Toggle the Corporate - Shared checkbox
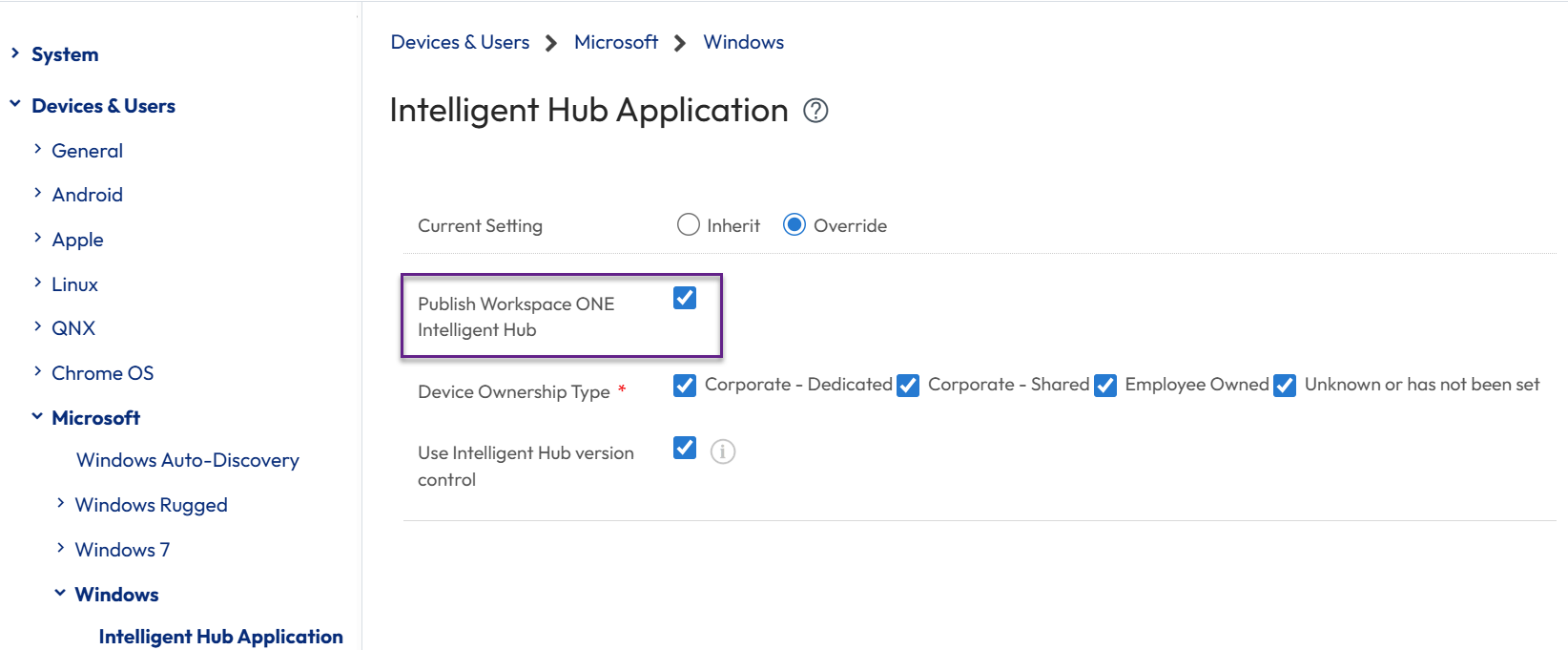1568x650 pixels. (x=908, y=385)
